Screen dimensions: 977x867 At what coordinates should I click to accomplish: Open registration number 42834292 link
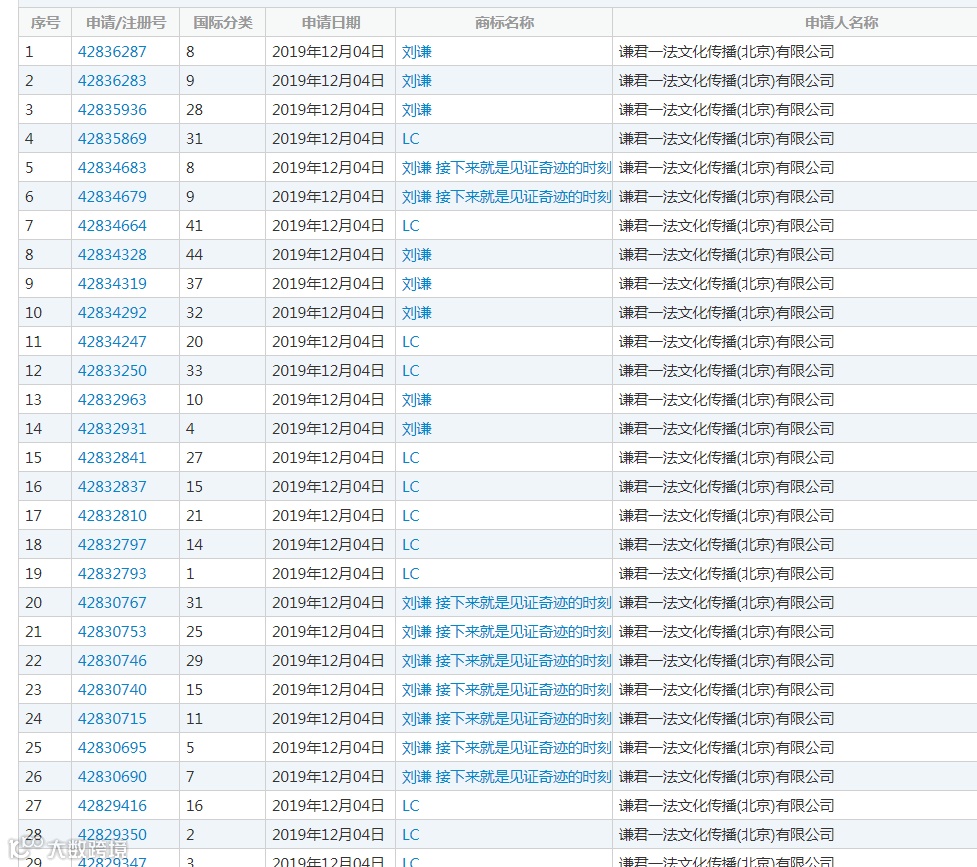click(x=112, y=313)
